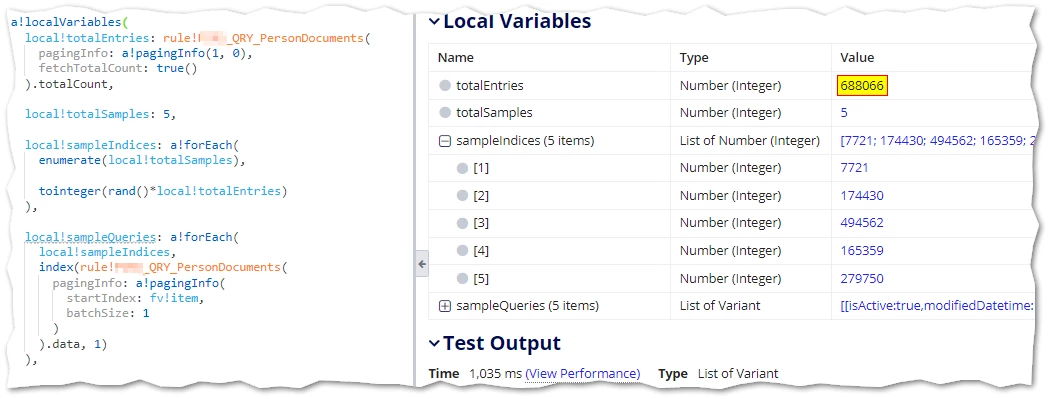The image size is (1049, 399).
Task: Click underlined local!sampleQueries in code
Action: (x=91, y=237)
